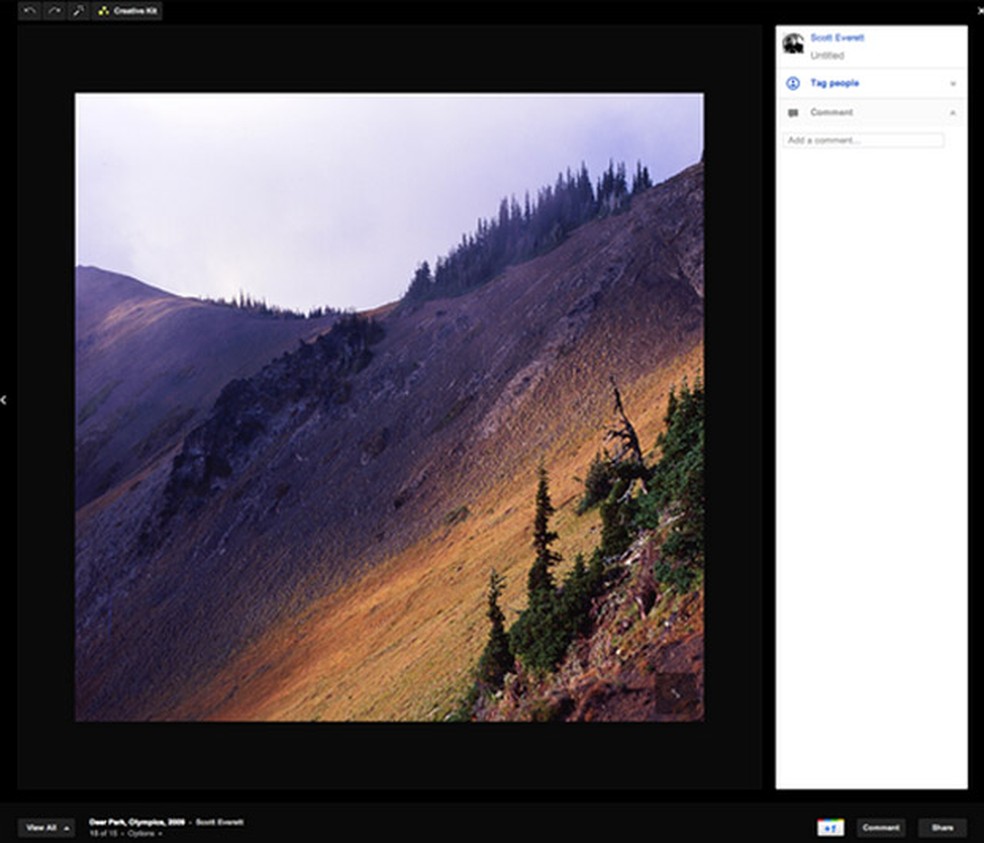Image resolution: width=984 pixels, height=843 pixels.
Task: Open Scott Everett link in bottom bar
Action: 220,822
